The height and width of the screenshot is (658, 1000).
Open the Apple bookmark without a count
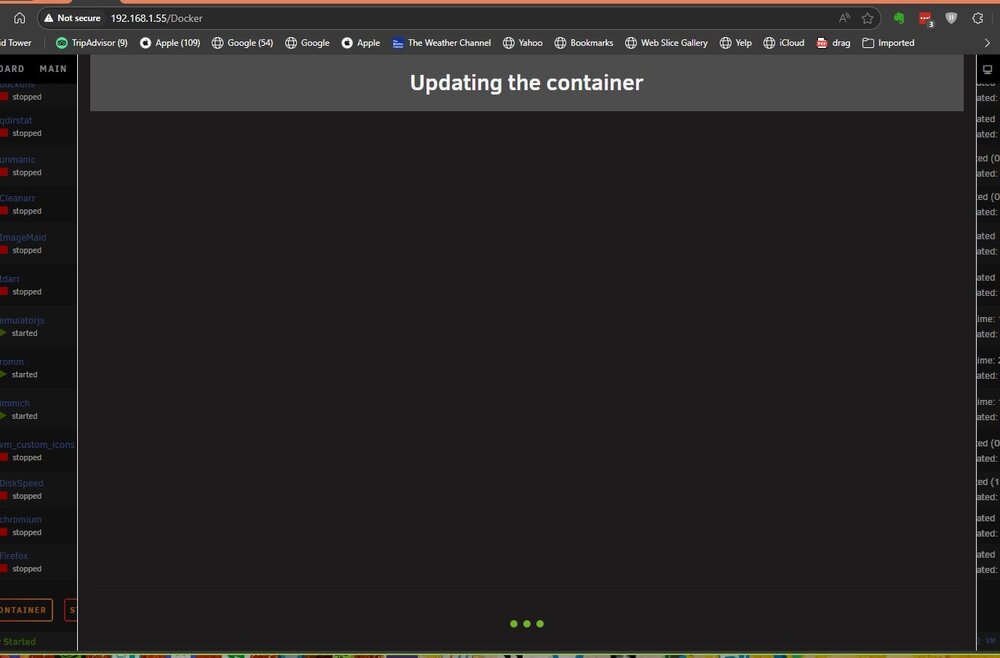361,43
